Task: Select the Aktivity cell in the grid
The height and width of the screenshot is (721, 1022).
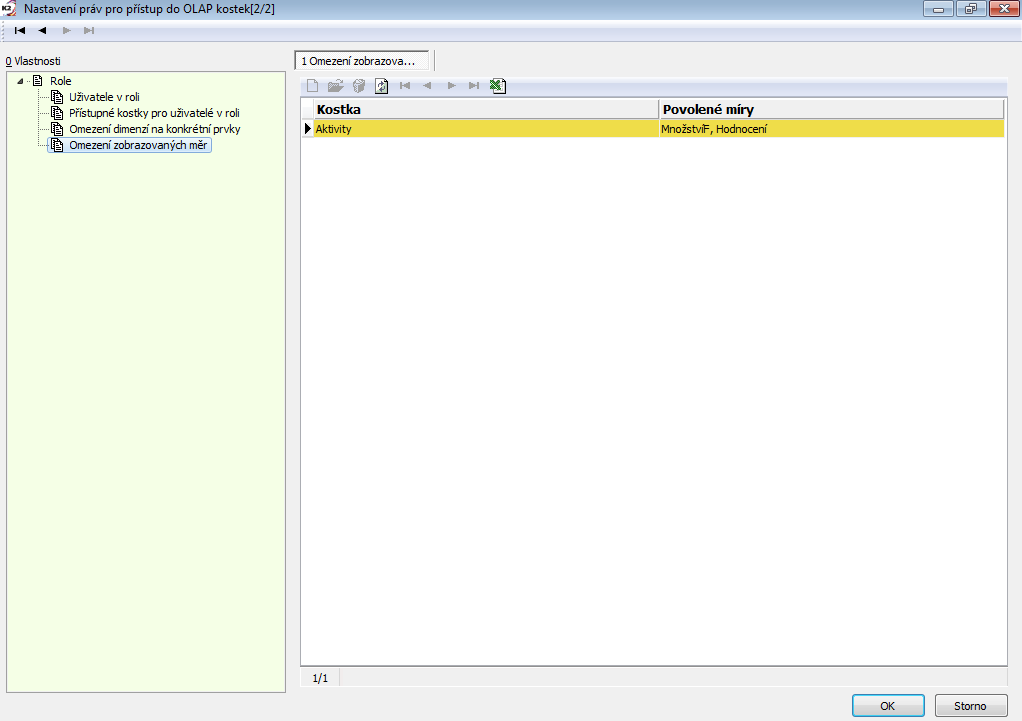Action: click(x=486, y=129)
